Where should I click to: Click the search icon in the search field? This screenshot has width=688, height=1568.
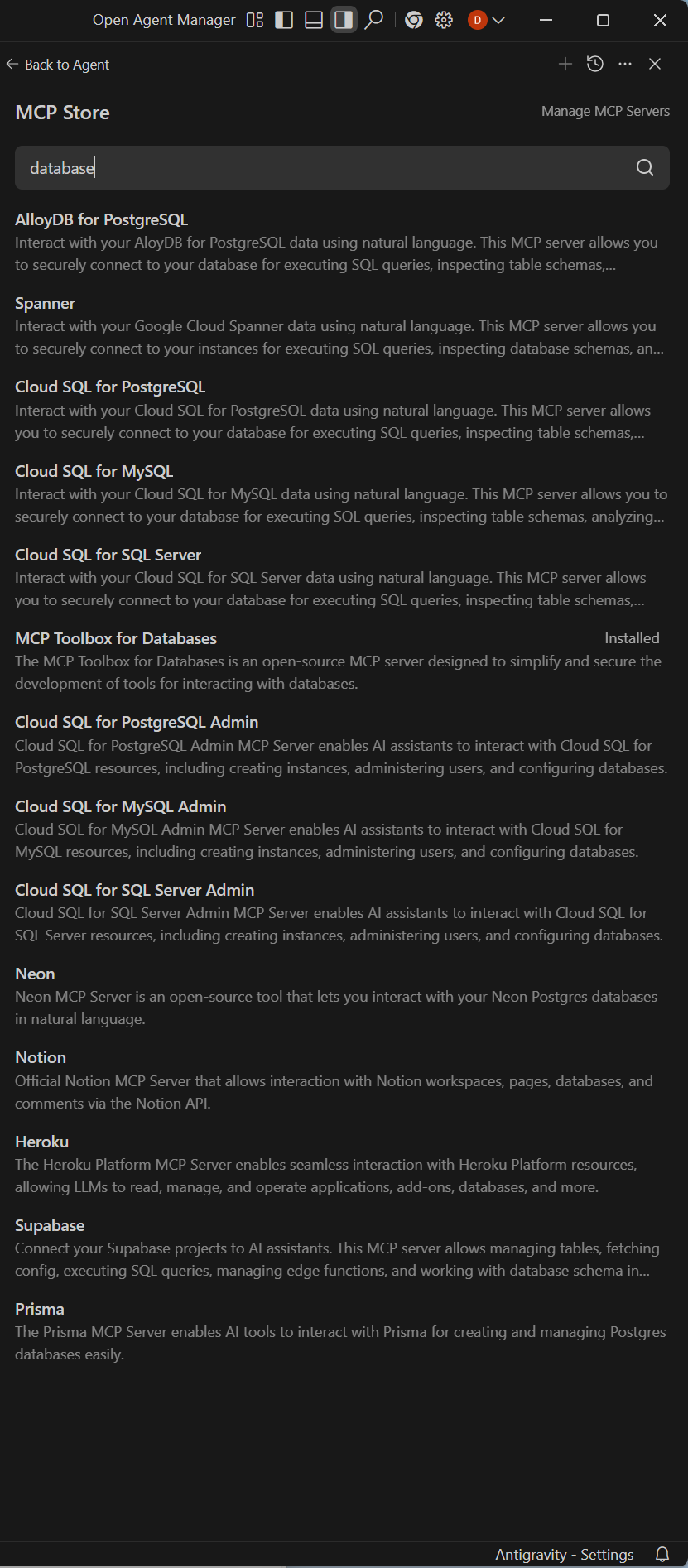[645, 168]
